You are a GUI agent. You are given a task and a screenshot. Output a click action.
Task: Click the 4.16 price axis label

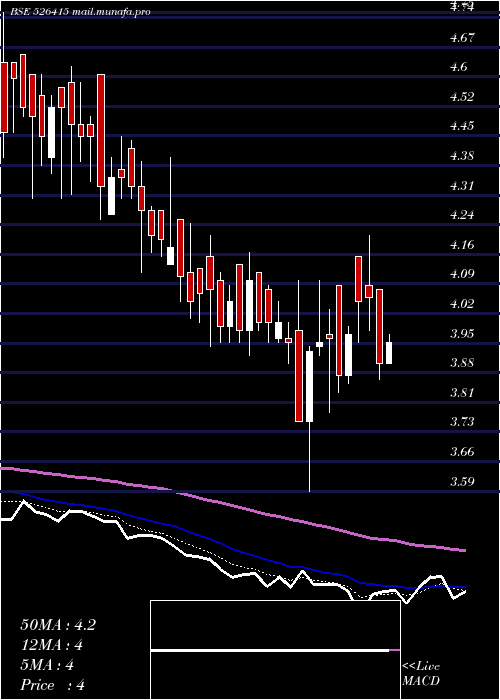coord(464,245)
